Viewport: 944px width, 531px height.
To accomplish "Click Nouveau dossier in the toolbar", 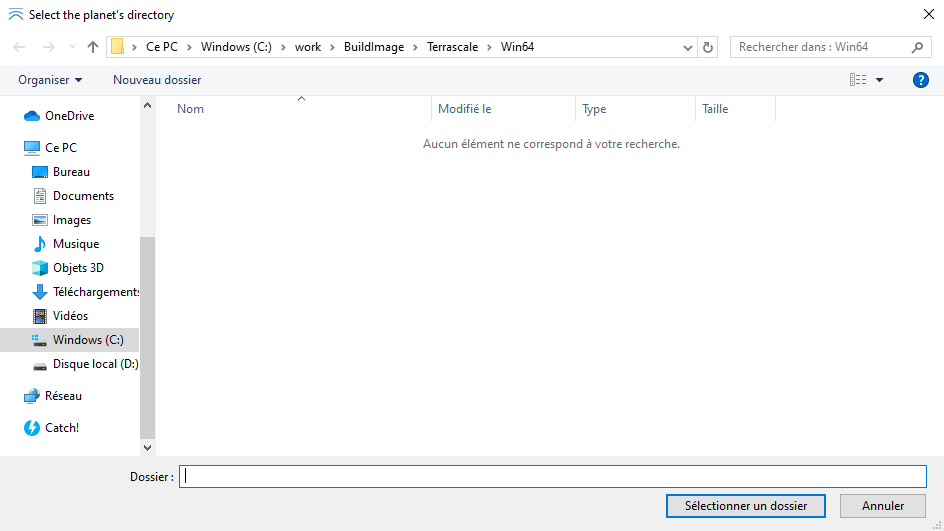I will 157,80.
